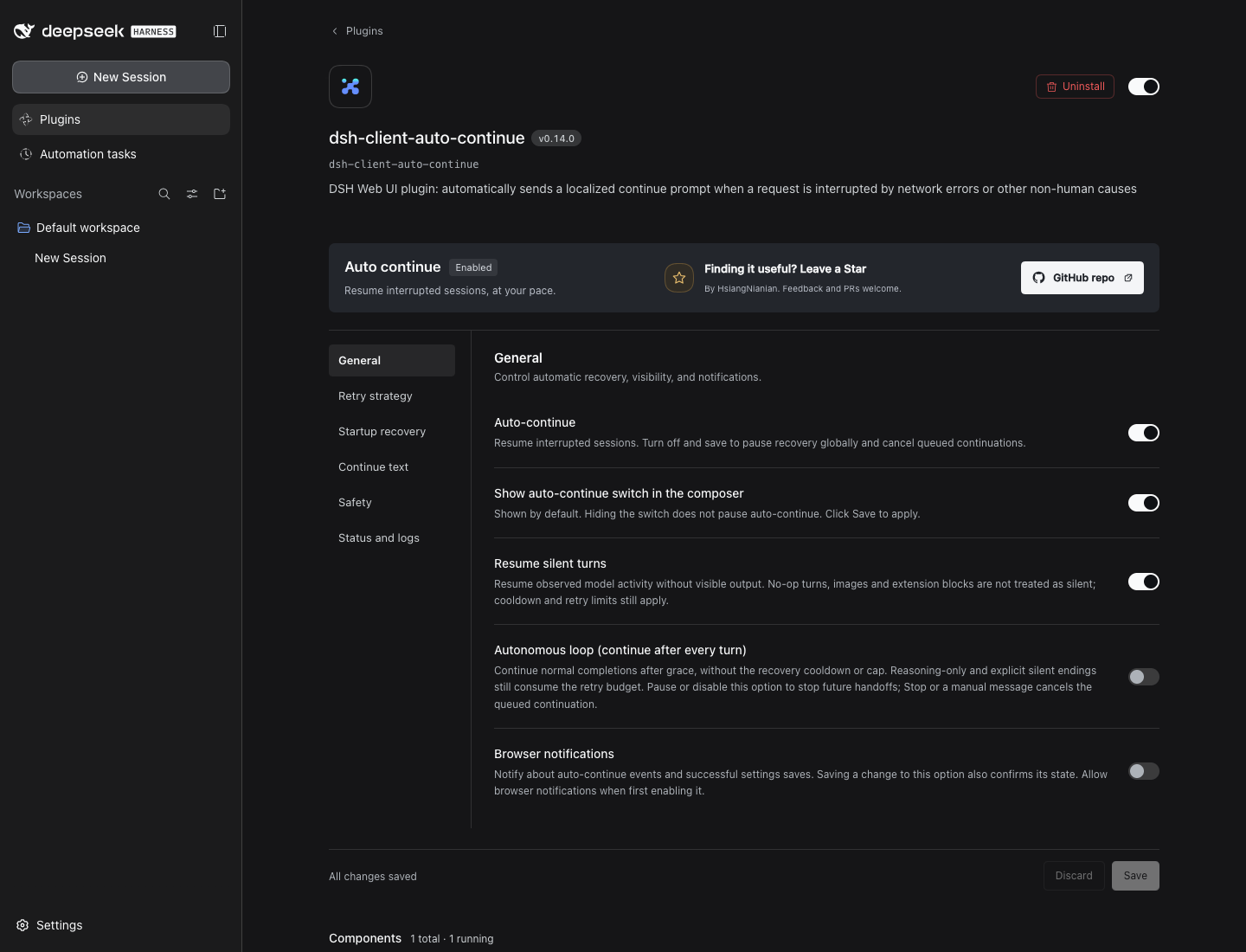Open the New Session entry under workspace
Screen dimensions: 1246x952
pyautogui.click(x=121, y=258)
